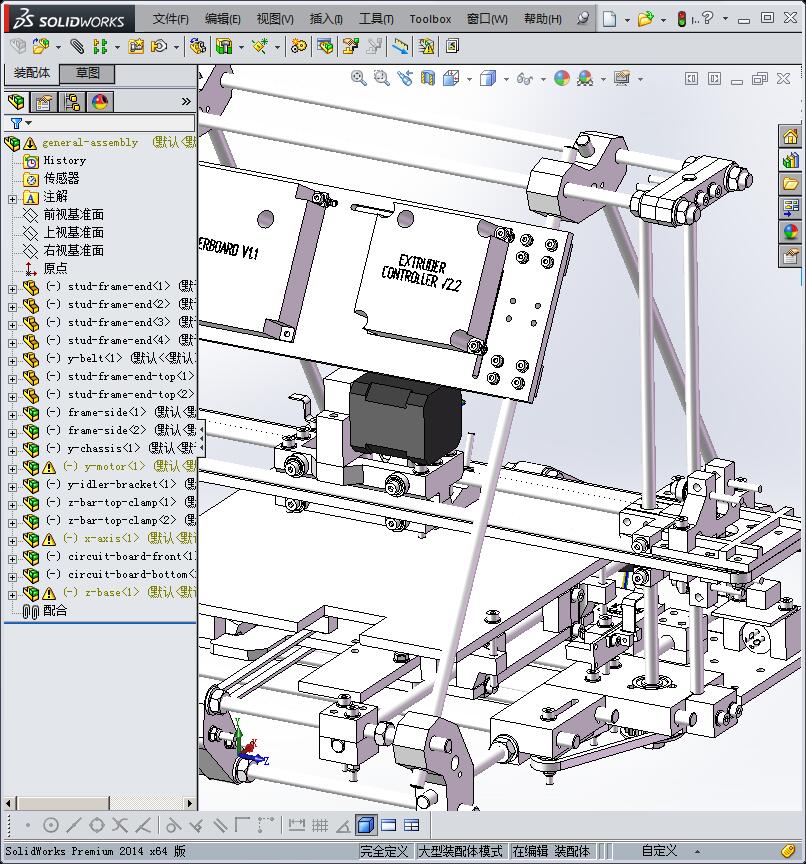Click the Zoom to Fit magnifier icon
This screenshot has width=806, height=864.
(x=359, y=78)
